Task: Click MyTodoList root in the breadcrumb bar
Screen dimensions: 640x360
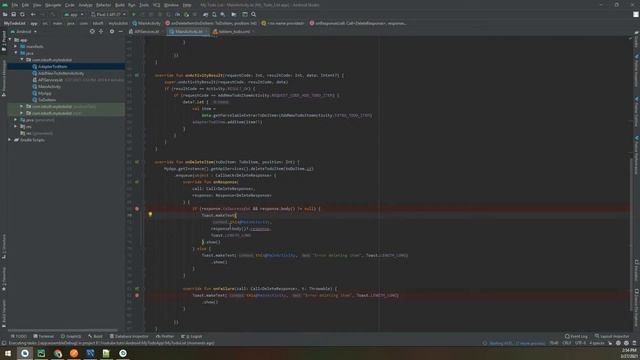Action: pyautogui.click(x=14, y=23)
